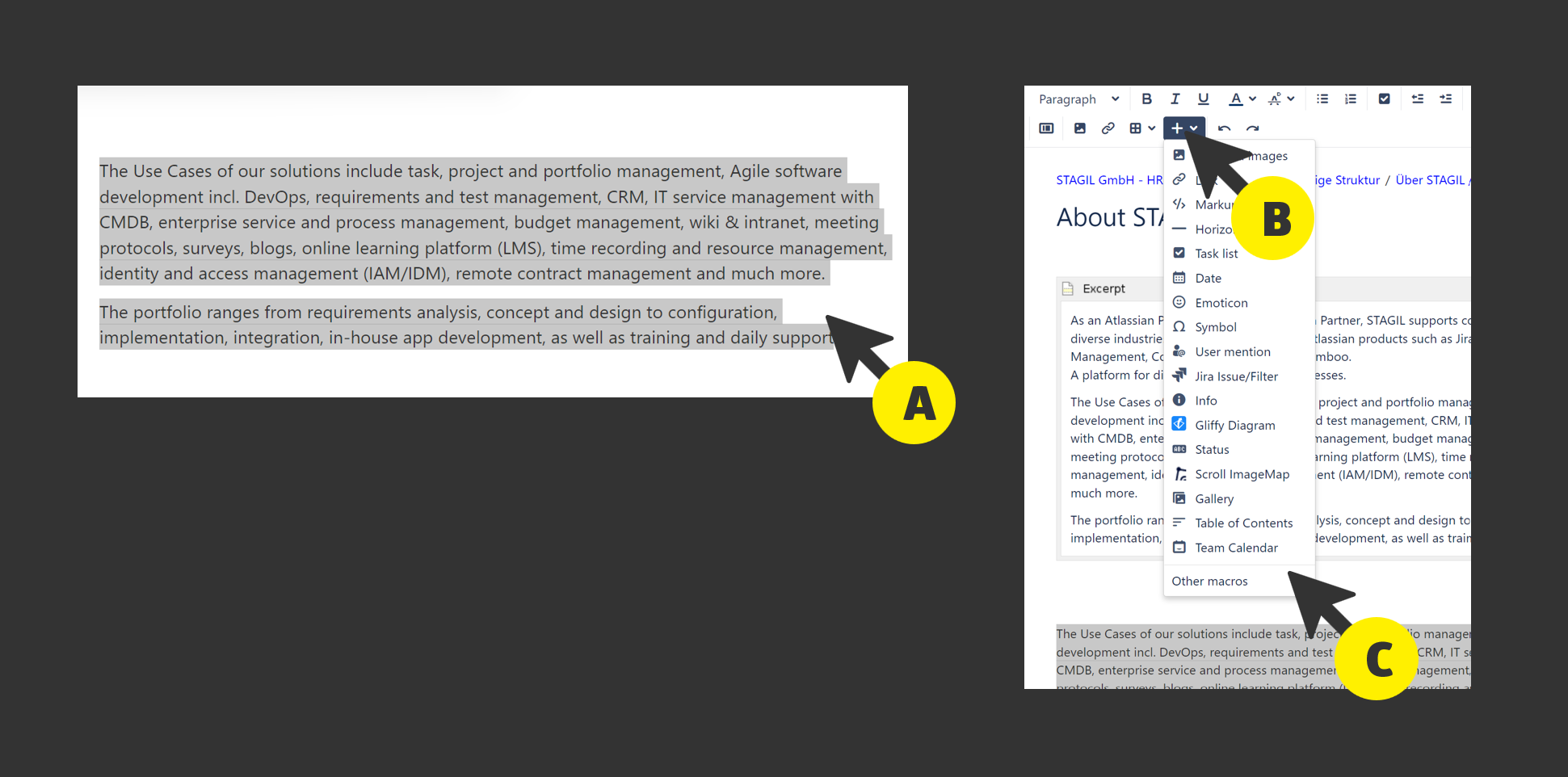This screenshot has width=1568, height=777.
Task: Select the bullet list icon
Action: click(1322, 99)
